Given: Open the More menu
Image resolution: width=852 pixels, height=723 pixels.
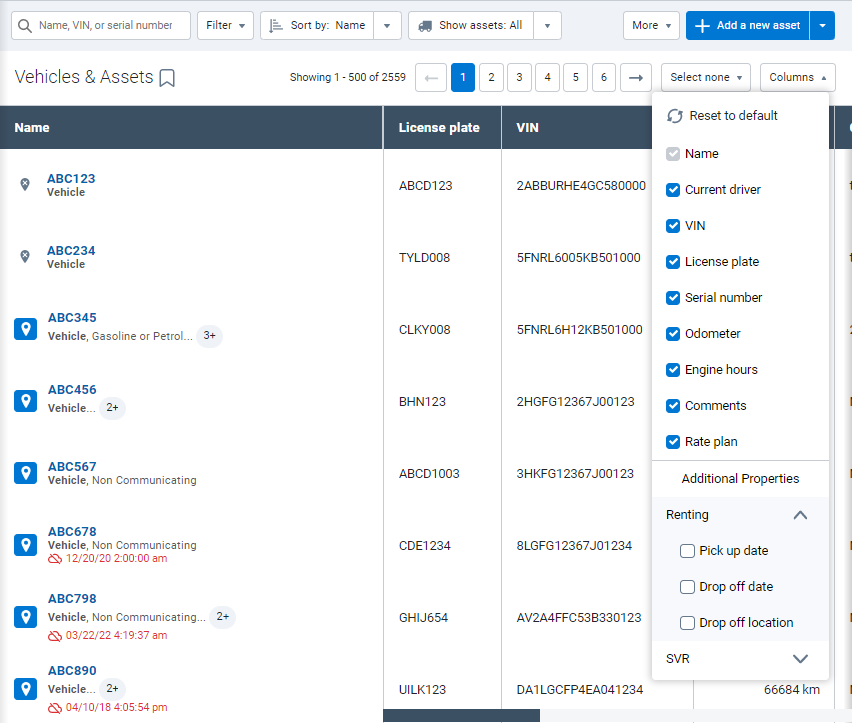Looking at the screenshot, I should tap(651, 25).
